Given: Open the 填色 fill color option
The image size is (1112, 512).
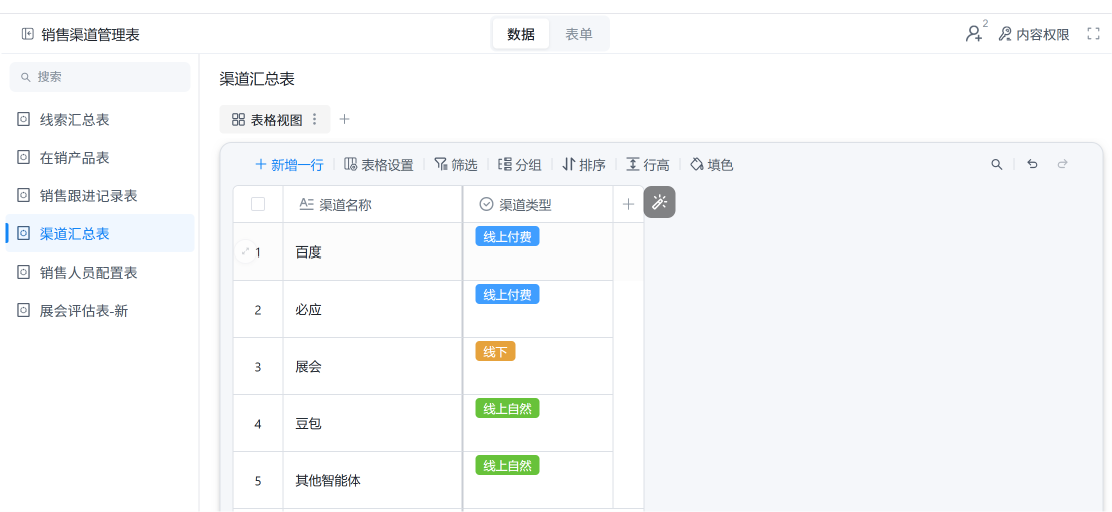Looking at the screenshot, I should click(711, 165).
